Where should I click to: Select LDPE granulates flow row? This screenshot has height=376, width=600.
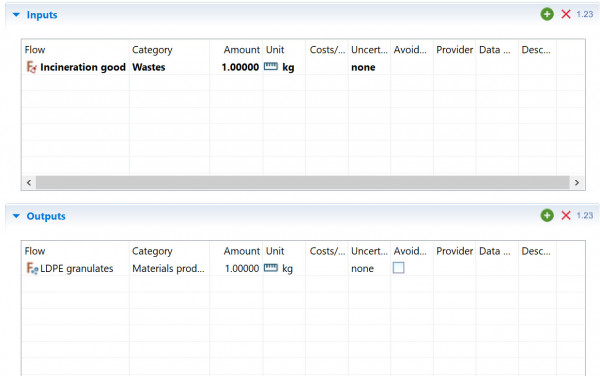[x=77, y=269]
